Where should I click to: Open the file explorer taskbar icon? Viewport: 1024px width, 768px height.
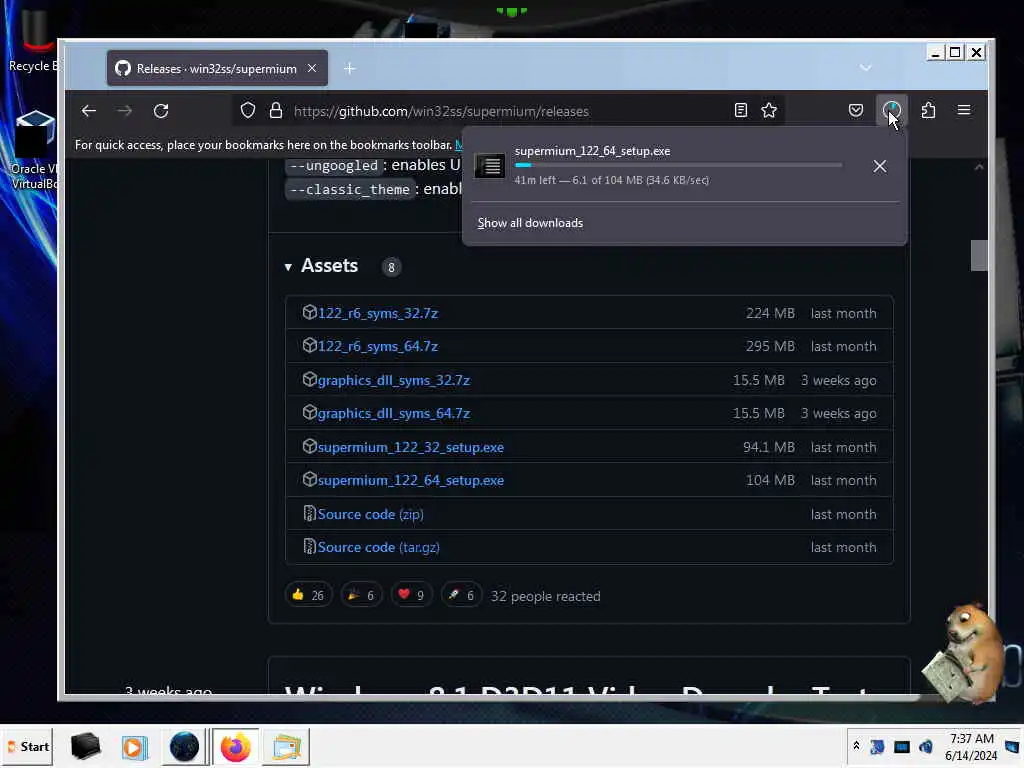click(x=286, y=747)
